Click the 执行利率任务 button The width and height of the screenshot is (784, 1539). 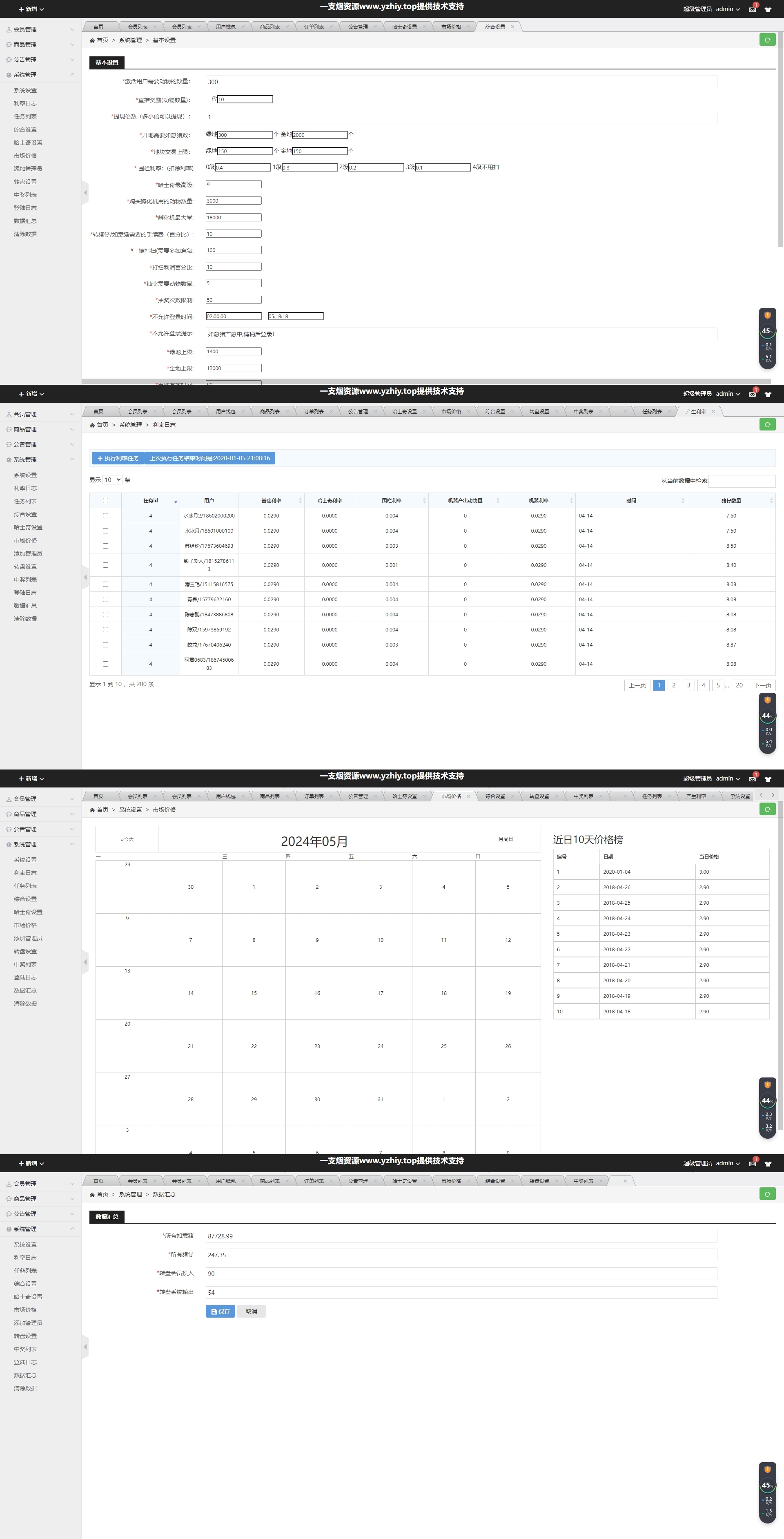pos(118,458)
